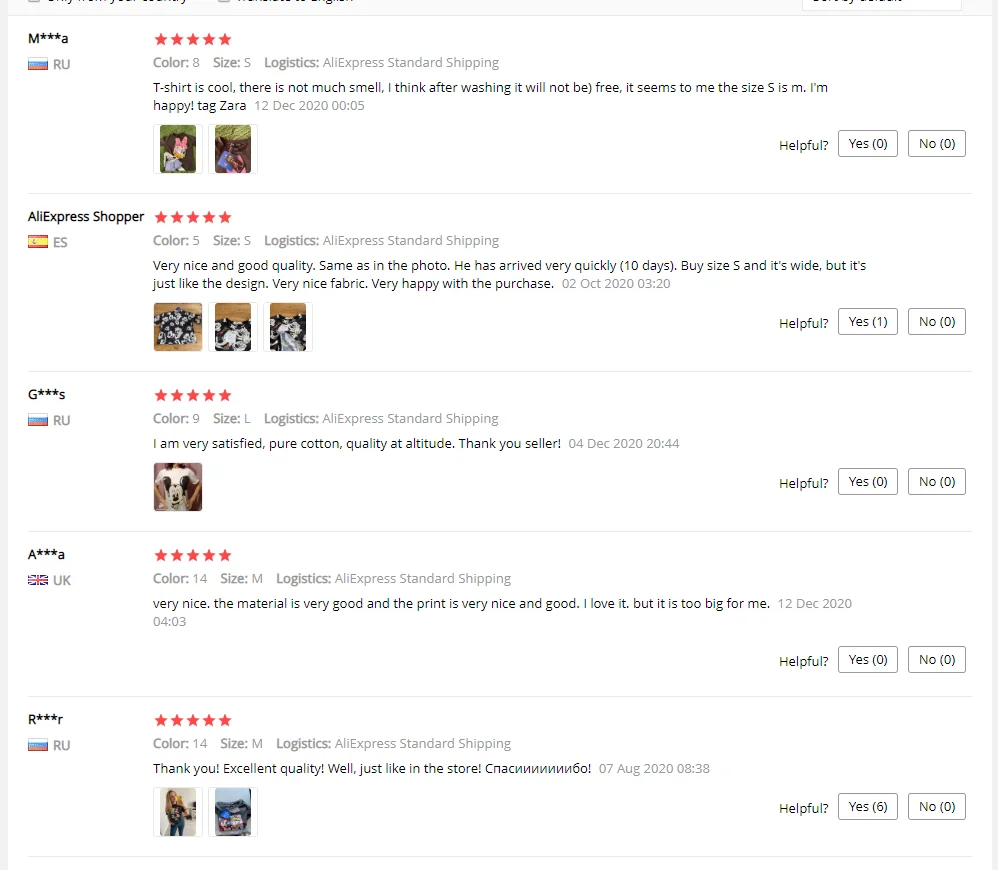Screen dimensions: 998x870
Task: Vote No on A***a's UK review
Action: [x=937, y=660]
